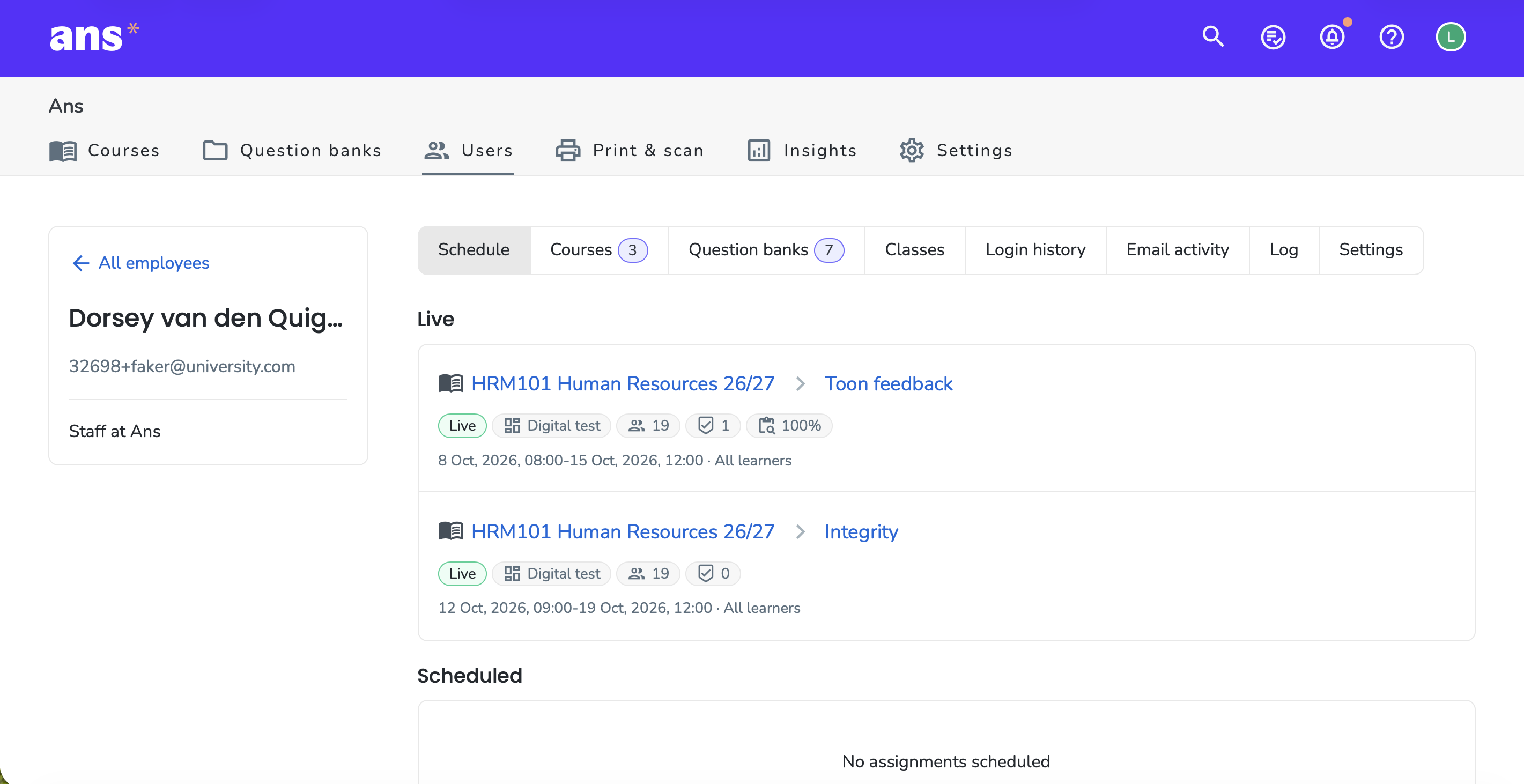Select the Schedule tab
This screenshot has width=1524, height=784.
(474, 250)
